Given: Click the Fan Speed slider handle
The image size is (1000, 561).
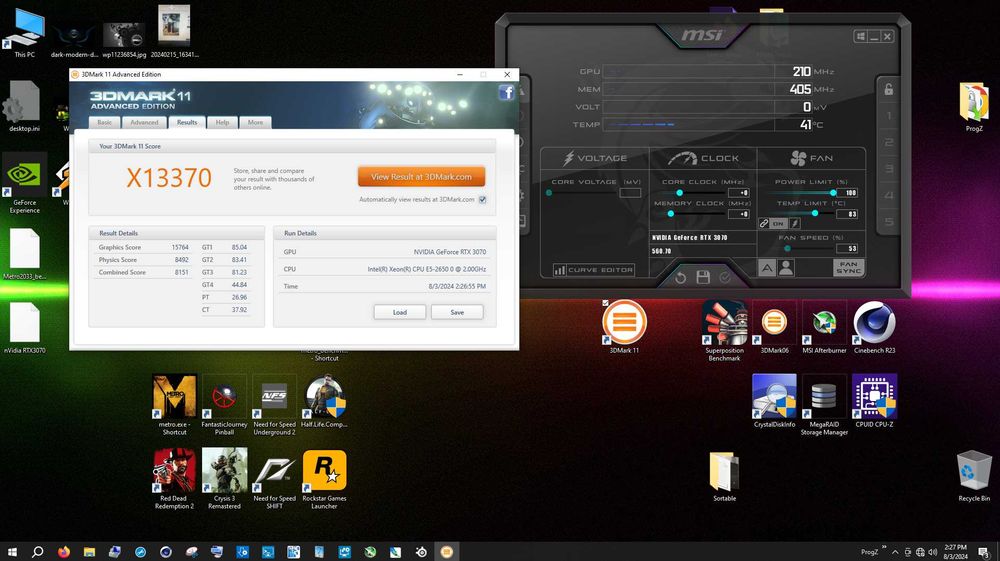Looking at the screenshot, I should click(x=788, y=249).
